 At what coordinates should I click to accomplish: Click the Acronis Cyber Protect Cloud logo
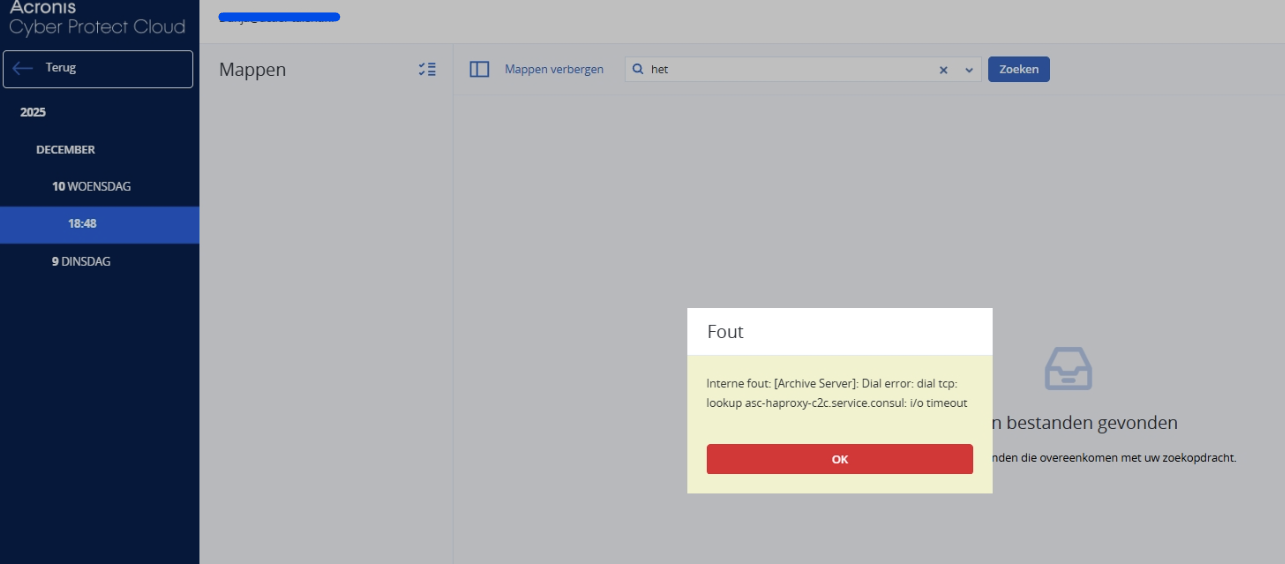[x=97, y=18]
